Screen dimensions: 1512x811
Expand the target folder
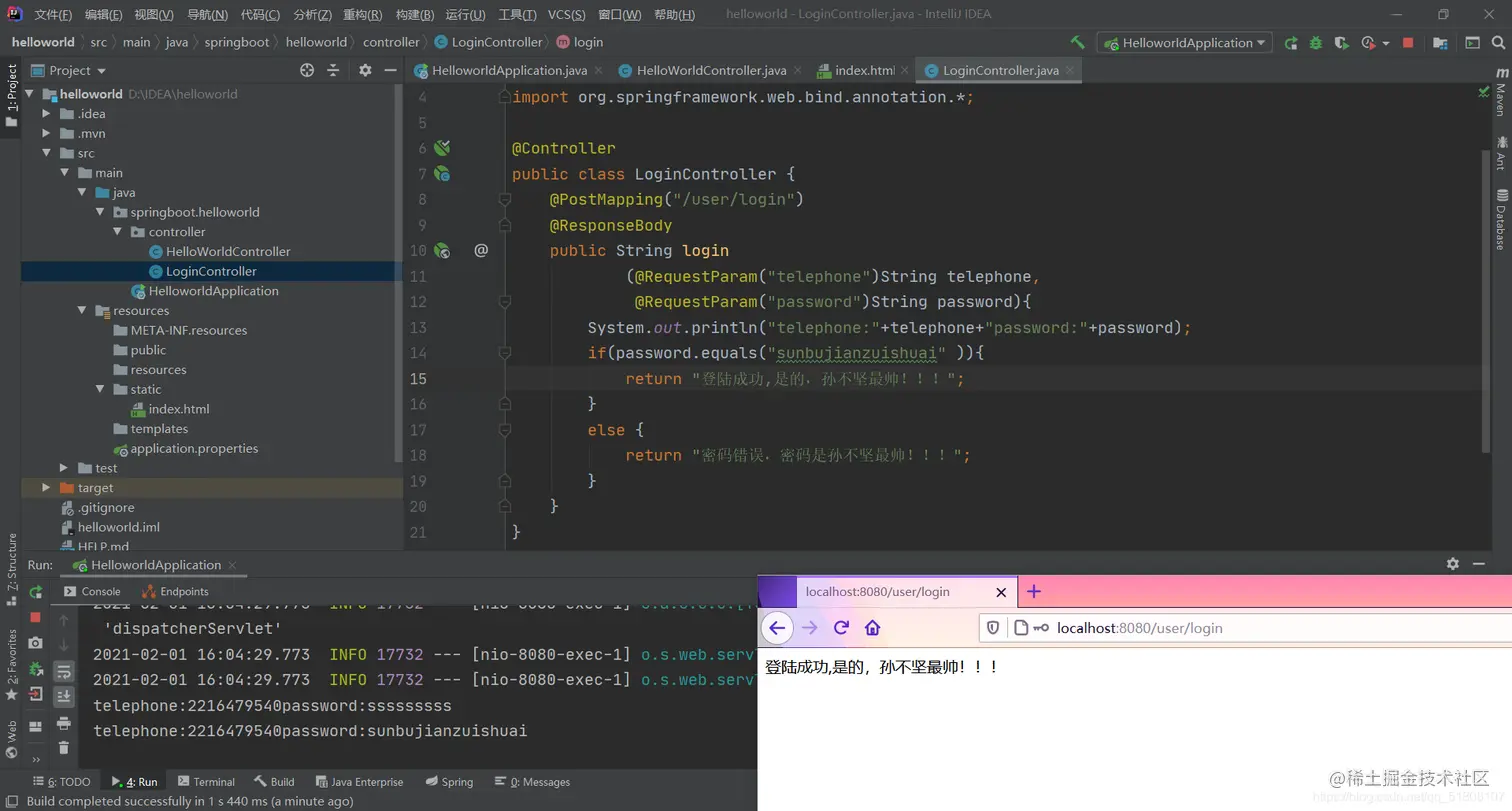46,488
